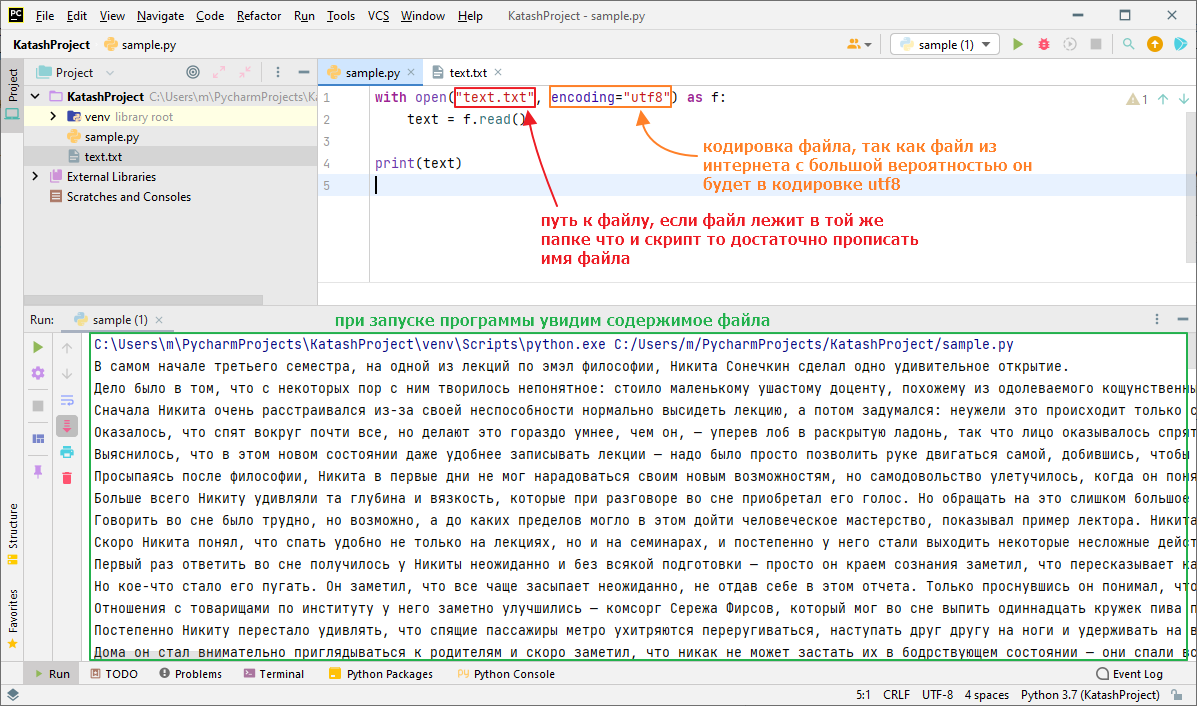Go to previous highlighted error arrow
1197x706 pixels.
[1163, 98]
